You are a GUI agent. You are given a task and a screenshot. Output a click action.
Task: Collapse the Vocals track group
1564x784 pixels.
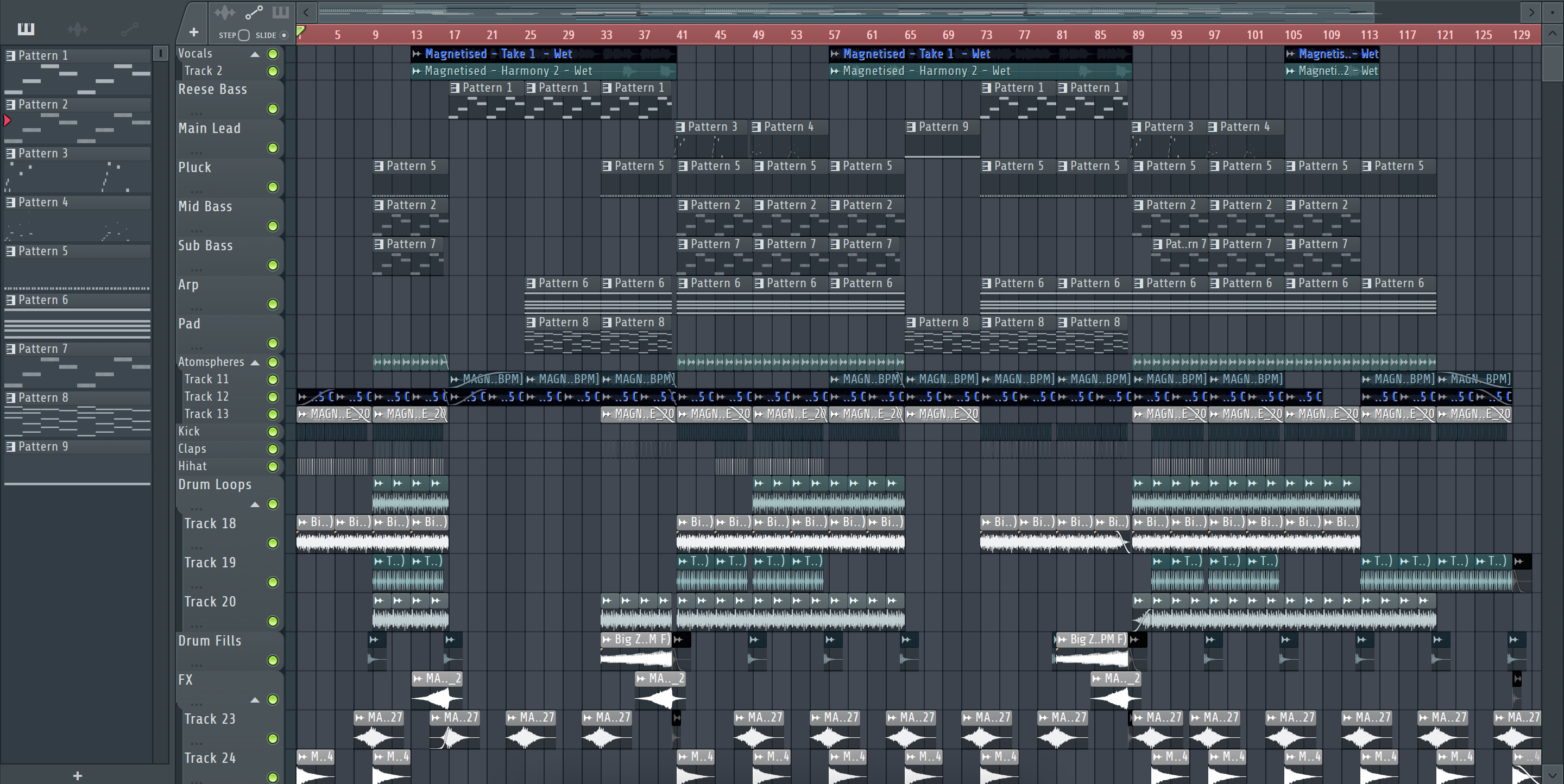coord(255,54)
